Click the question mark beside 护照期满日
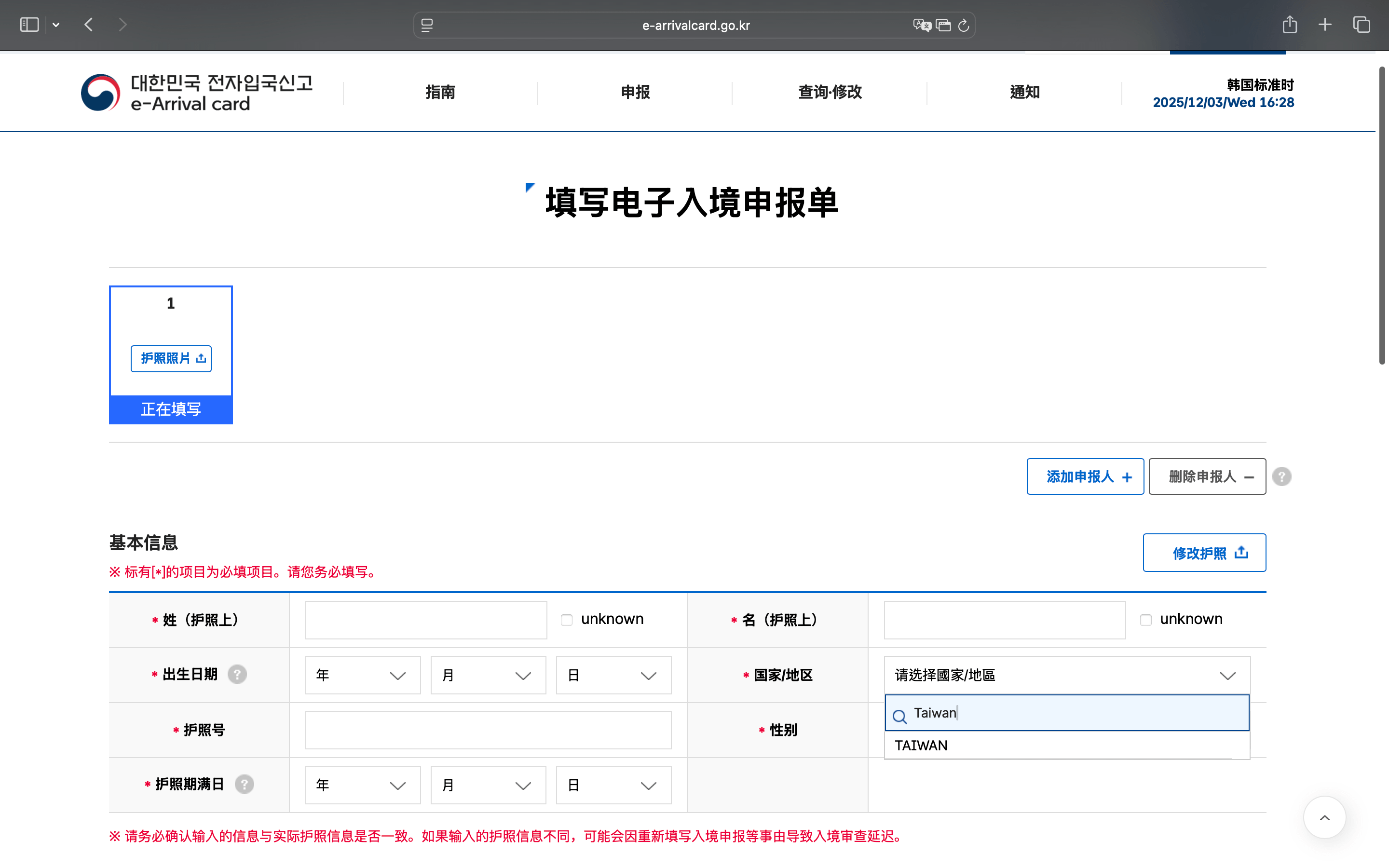The height and width of the screenshot is (868, 1389). (x=244, y=784)
